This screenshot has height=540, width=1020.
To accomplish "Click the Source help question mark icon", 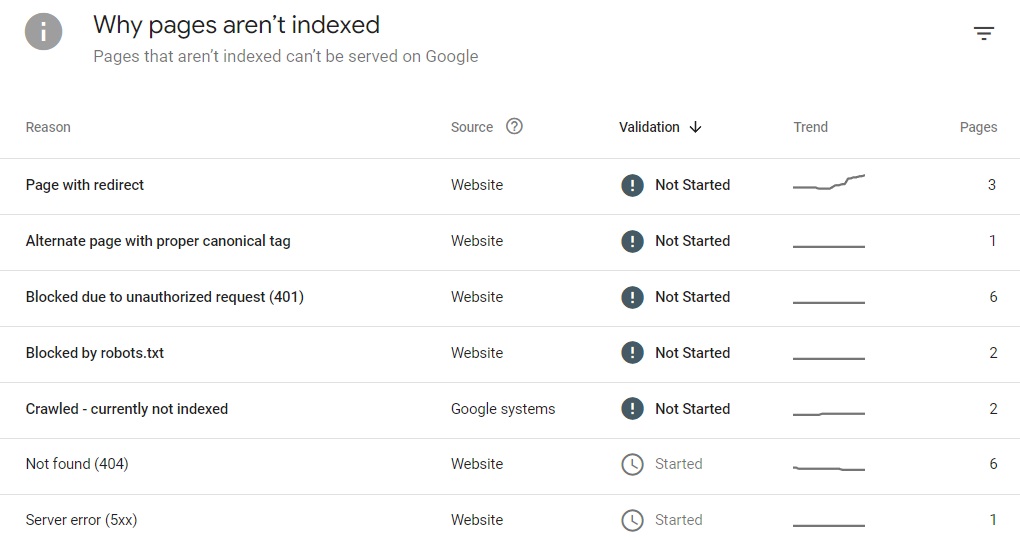I will [514, 126].
